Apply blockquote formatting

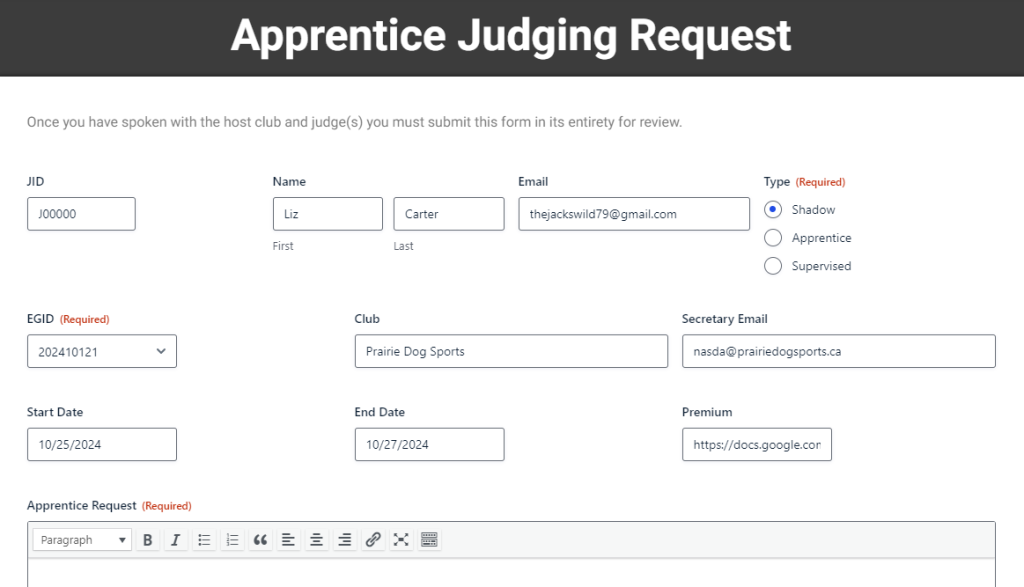tap(260, 540)
